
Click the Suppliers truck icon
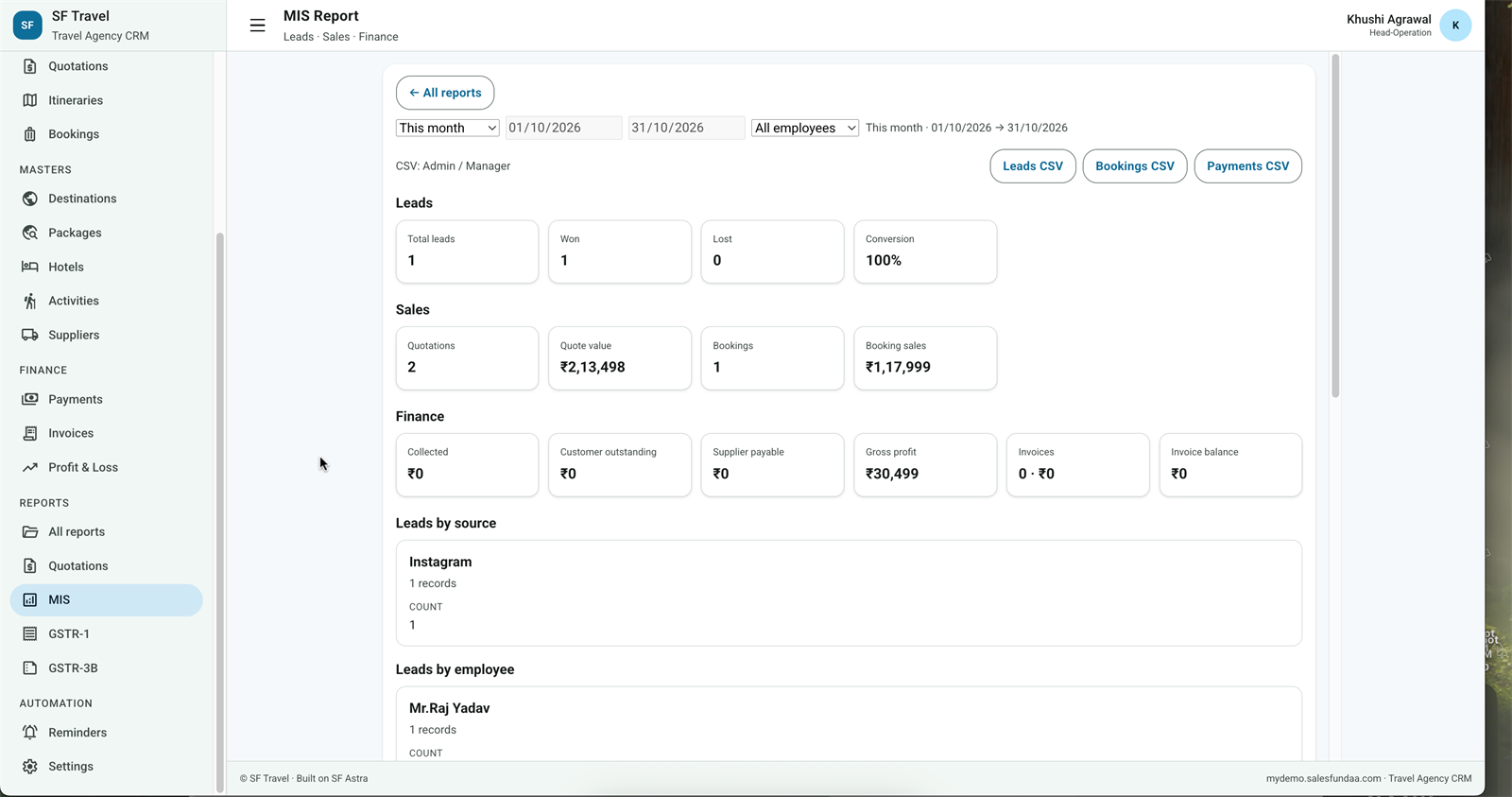(30, 335)
